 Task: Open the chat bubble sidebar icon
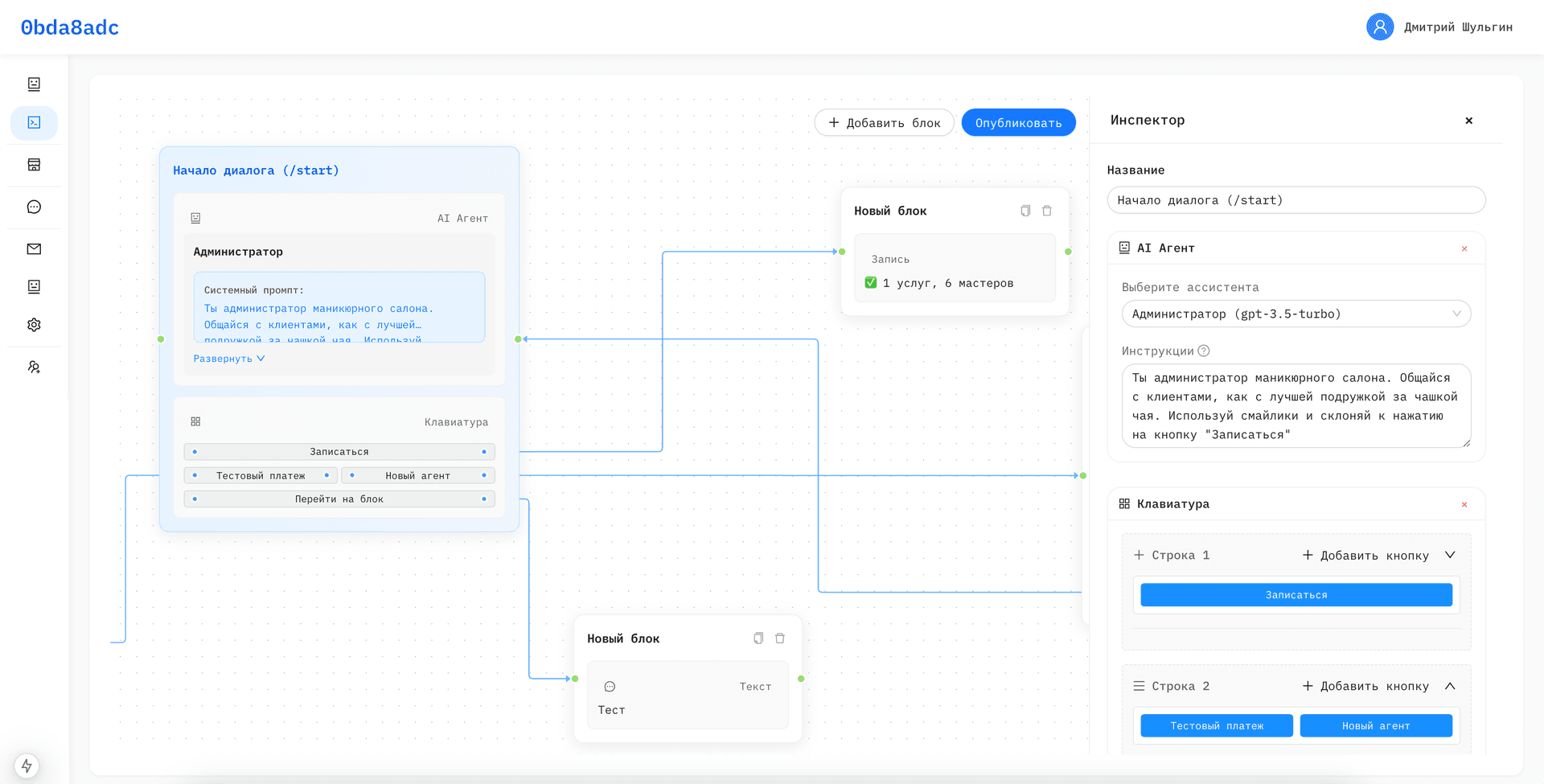point(34,207)
